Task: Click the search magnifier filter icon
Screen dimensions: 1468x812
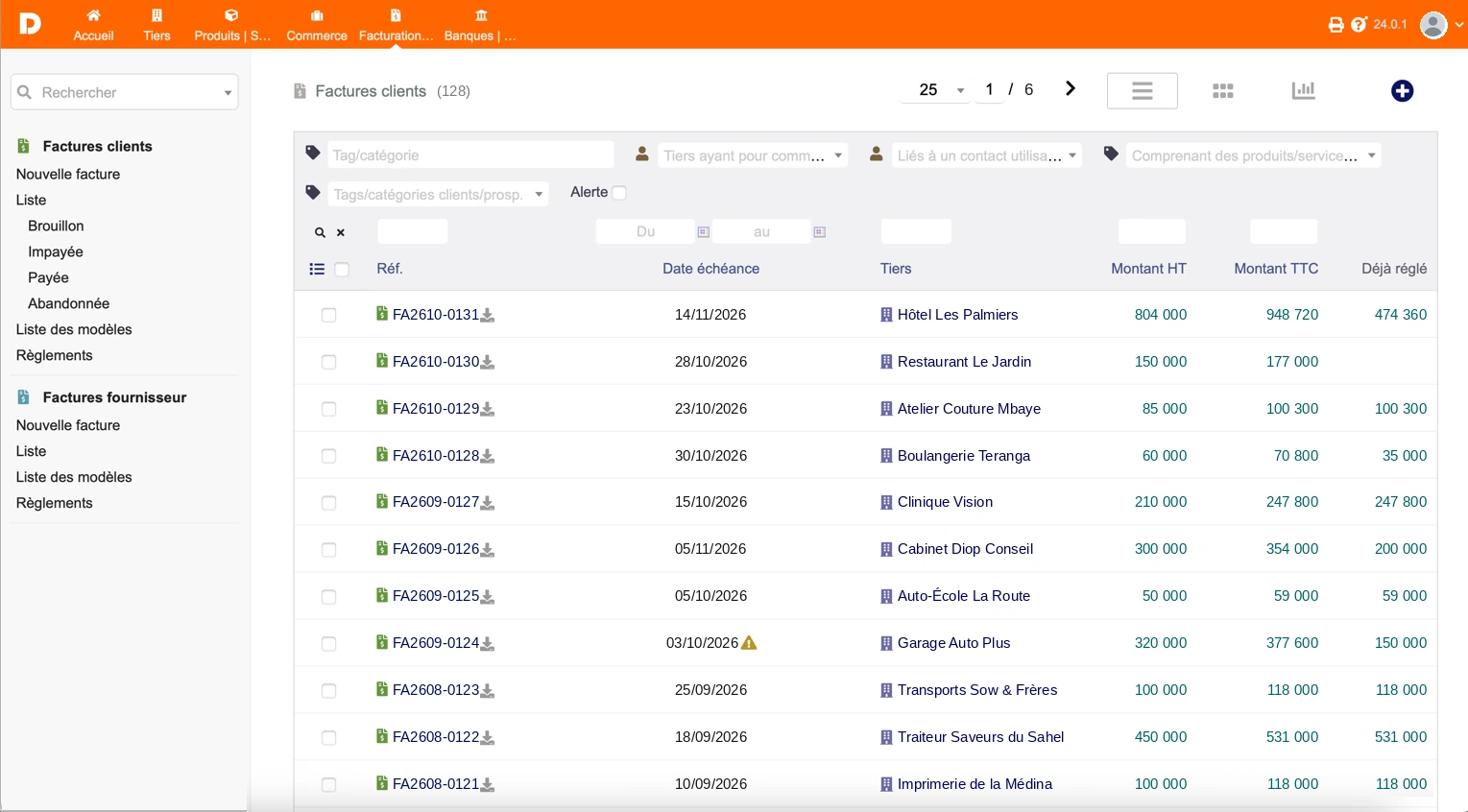Action: point(320,232)
